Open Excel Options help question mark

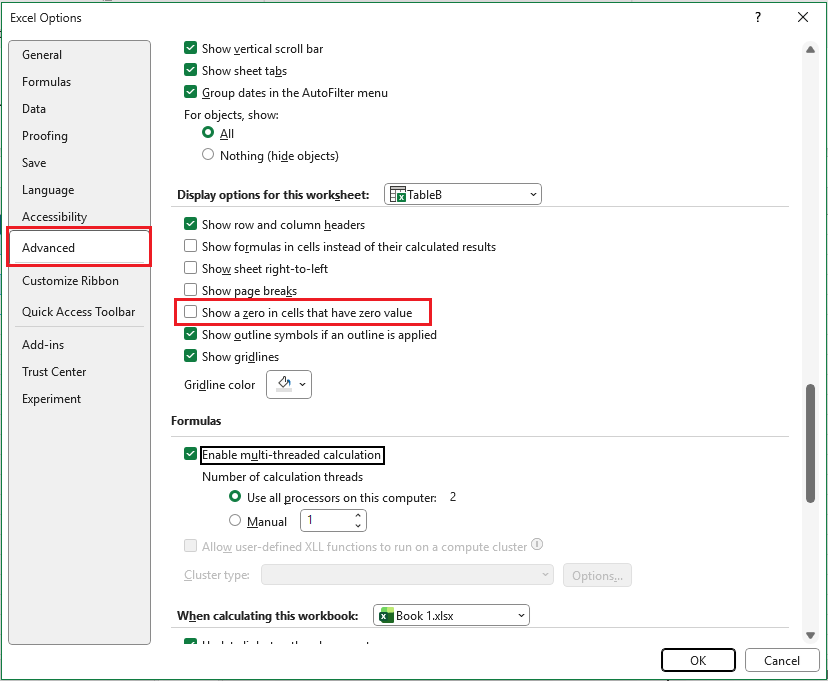click(758, 17)
